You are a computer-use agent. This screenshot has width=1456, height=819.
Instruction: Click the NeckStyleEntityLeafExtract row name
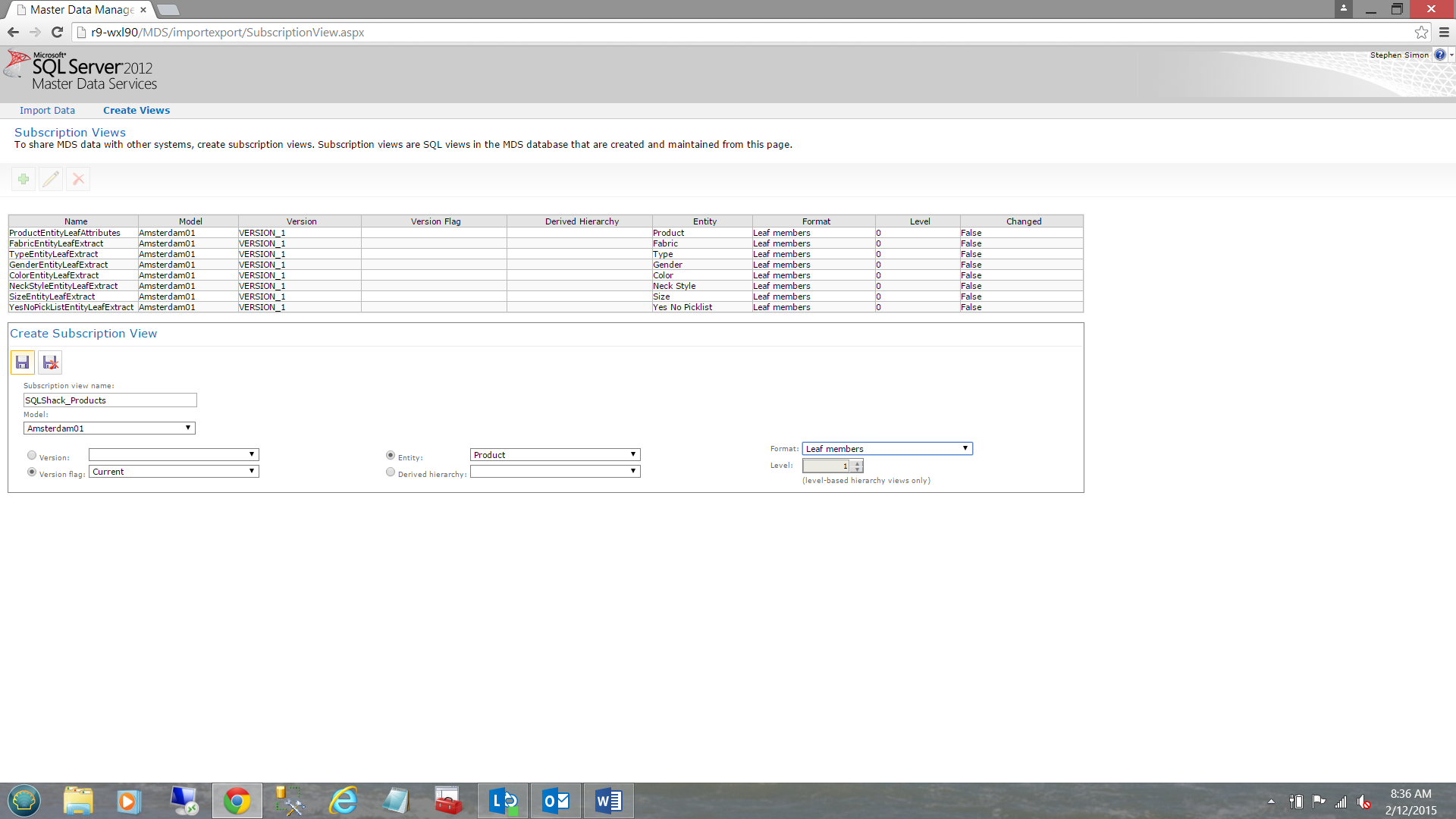click(64, 286)
